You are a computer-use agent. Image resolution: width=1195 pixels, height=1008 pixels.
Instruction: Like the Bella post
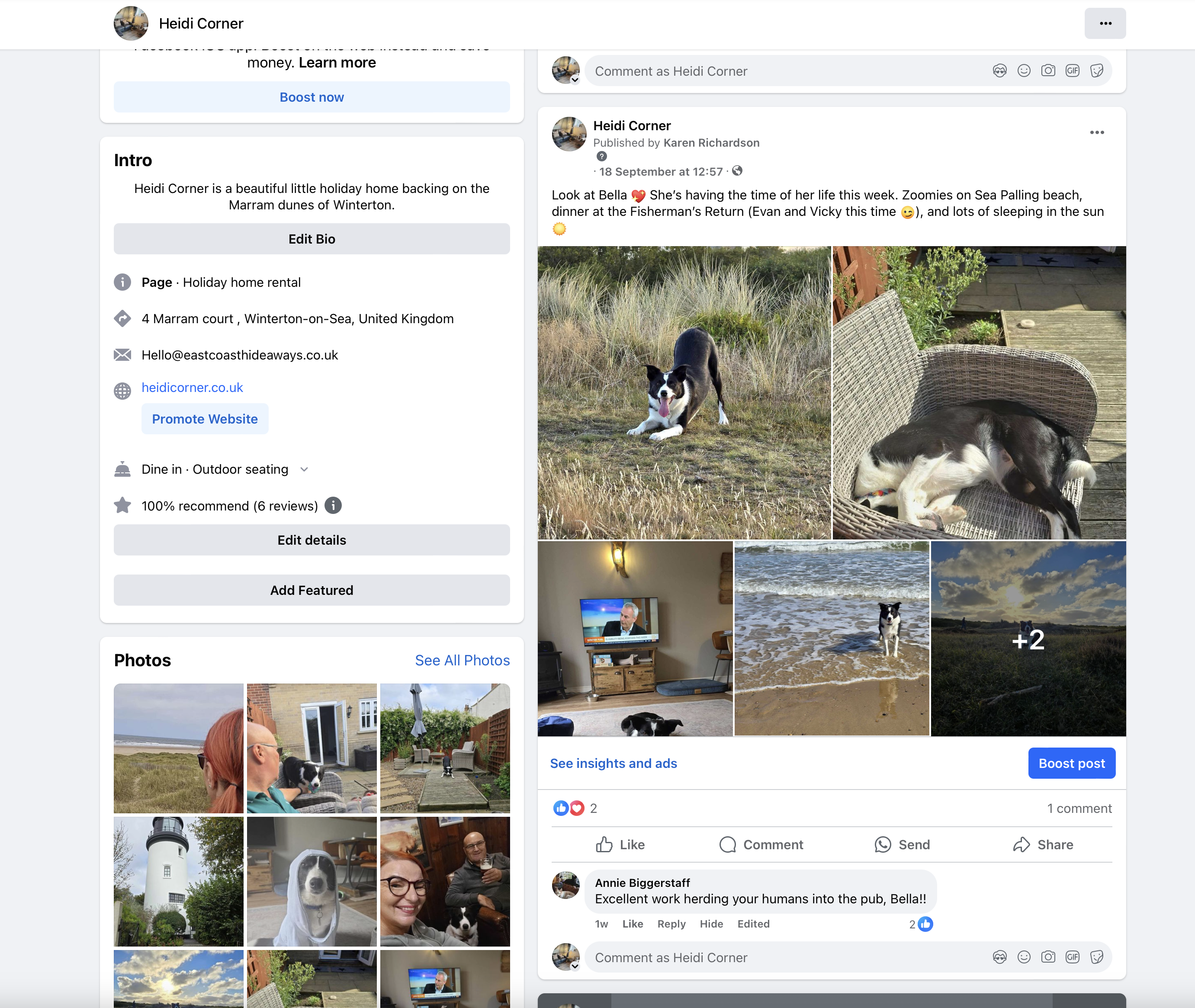620,844
